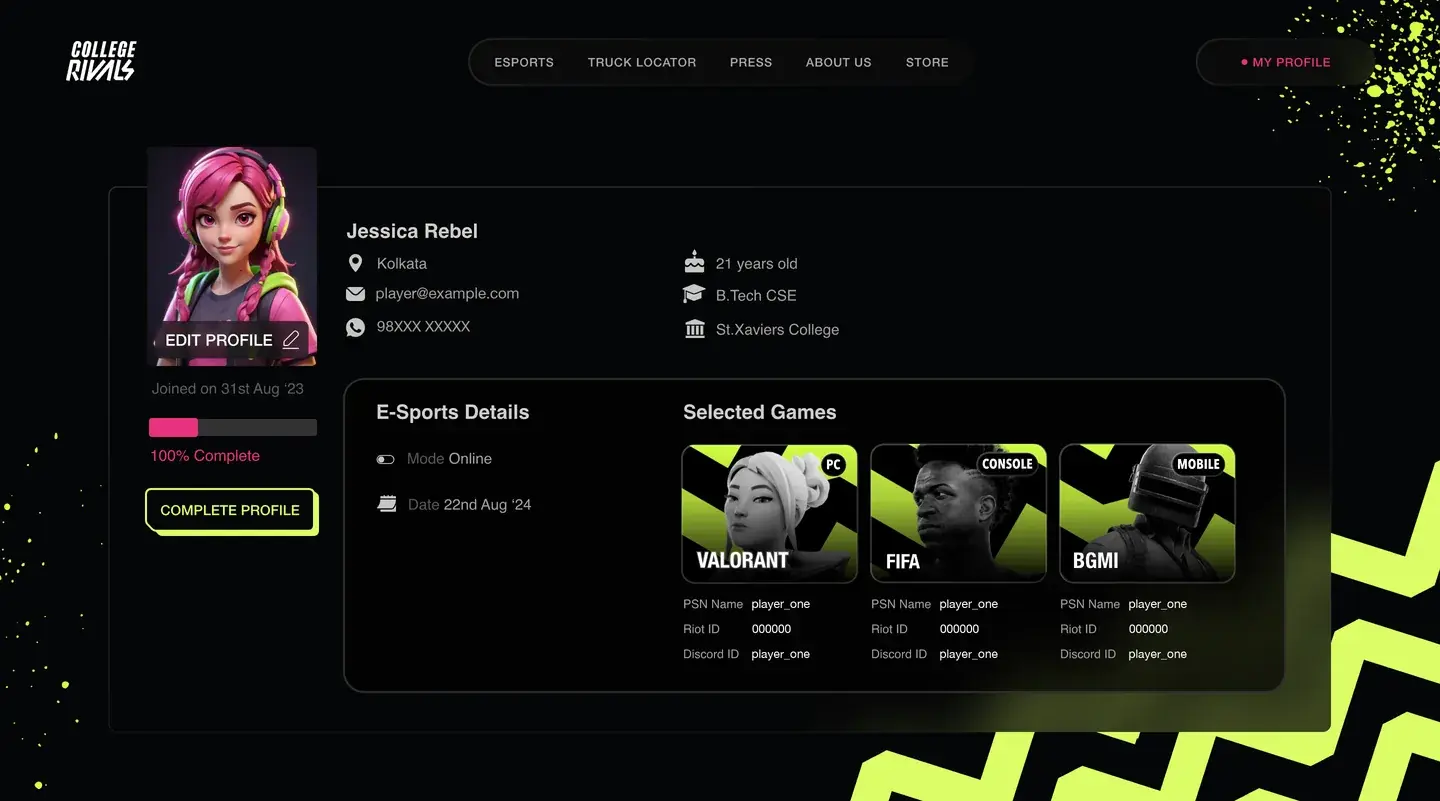Click the birthday cake age icon
The width and height of the screenshot is (1440, 801).
(694, 263)
